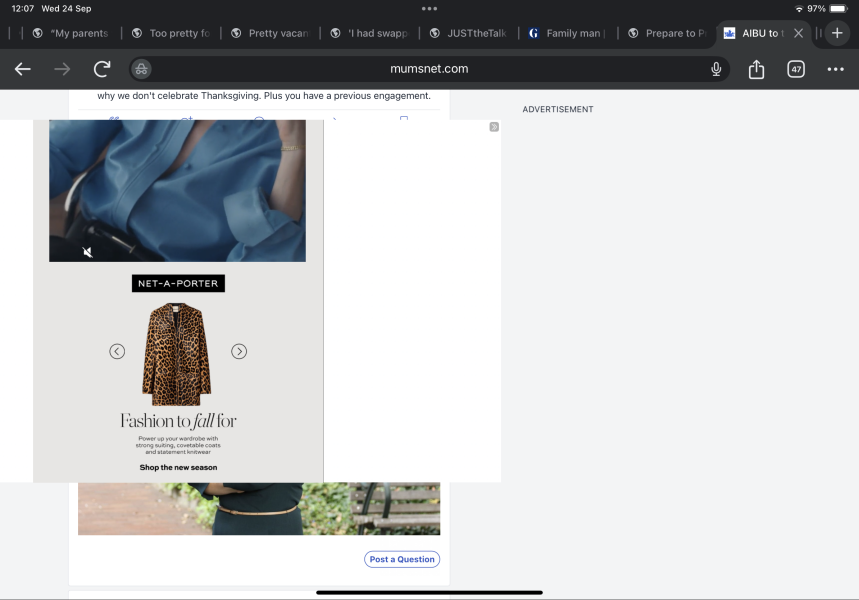Show previous item with the left carousel chevron
This screenshot has height=600, width=859.
pyautogui.click(x=117, y=351)
